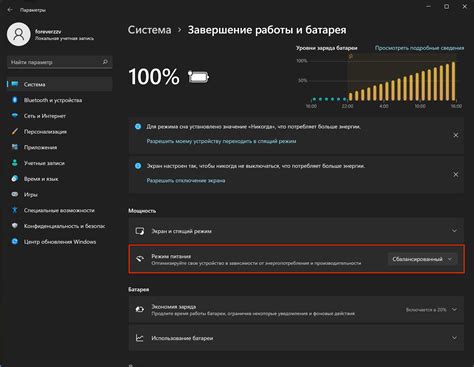This screenshot has height=367, width=474.
Task: Click the Специальные возможности accessibility icon
Action: tap(15, 210)
